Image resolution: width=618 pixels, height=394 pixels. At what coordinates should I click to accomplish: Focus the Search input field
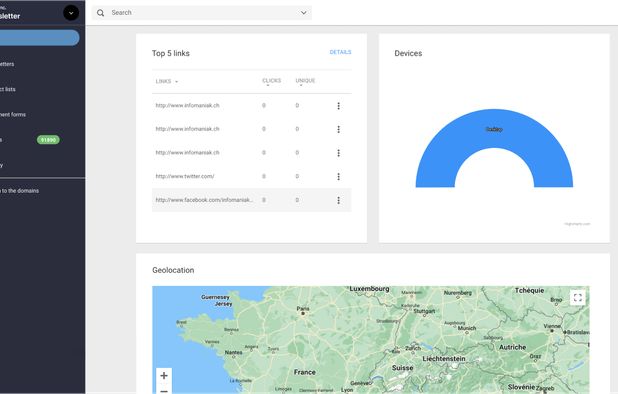[x=202, y=13]
